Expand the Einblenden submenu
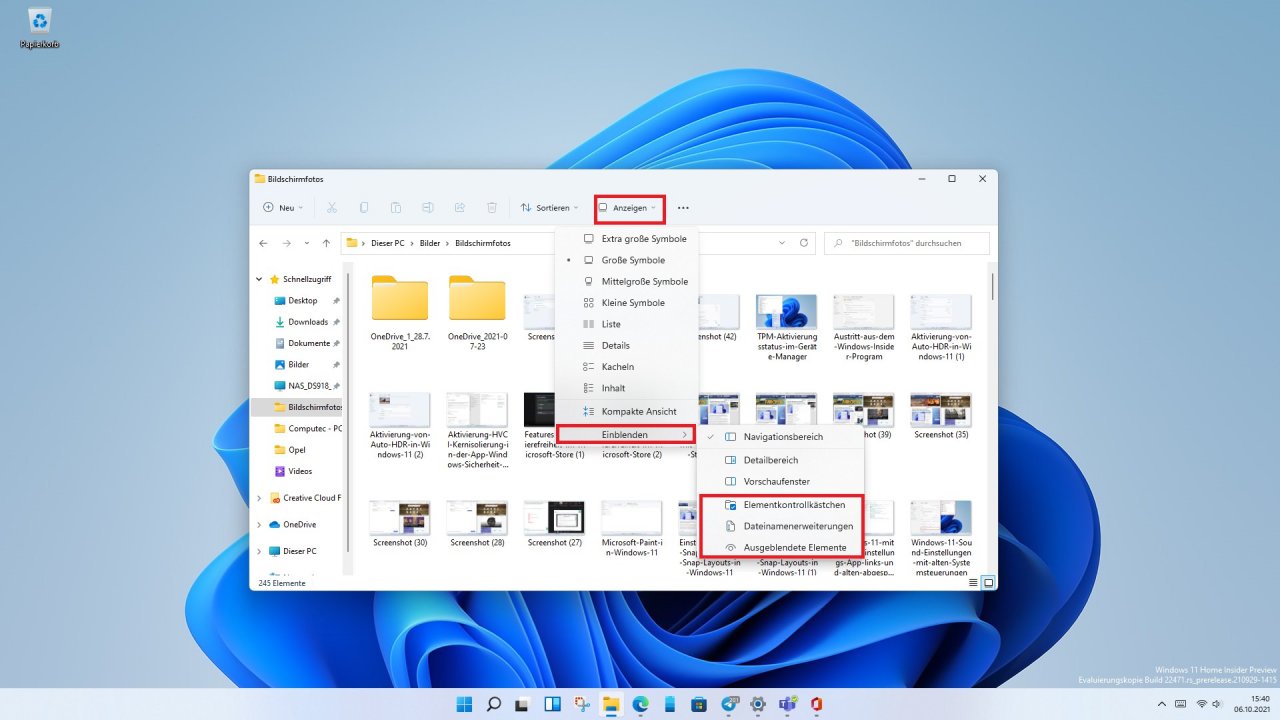 (627, 435)
